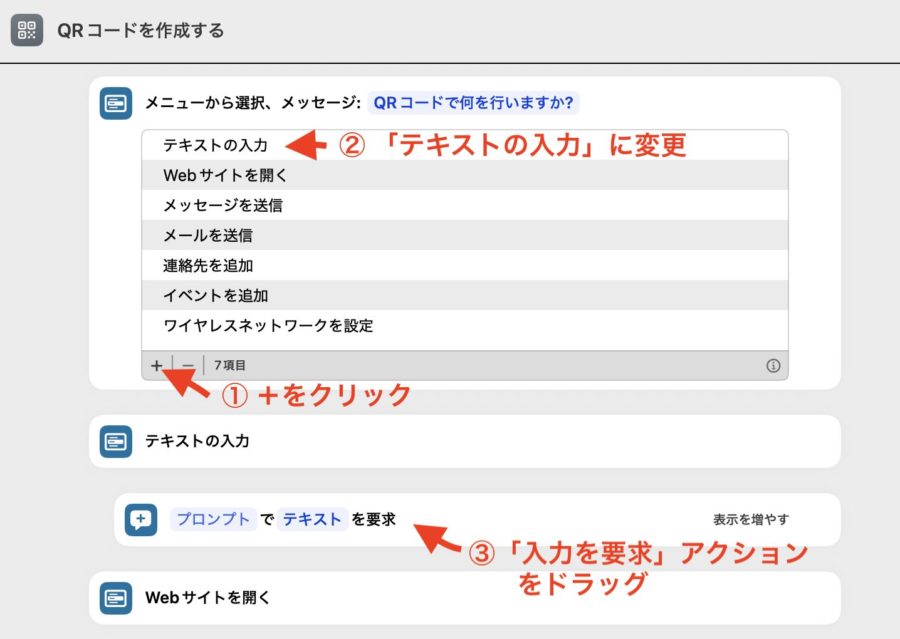Select the テキストの入力 list row
The width and height of the screenshot is (900, 639).
click(x=215, y=145)
